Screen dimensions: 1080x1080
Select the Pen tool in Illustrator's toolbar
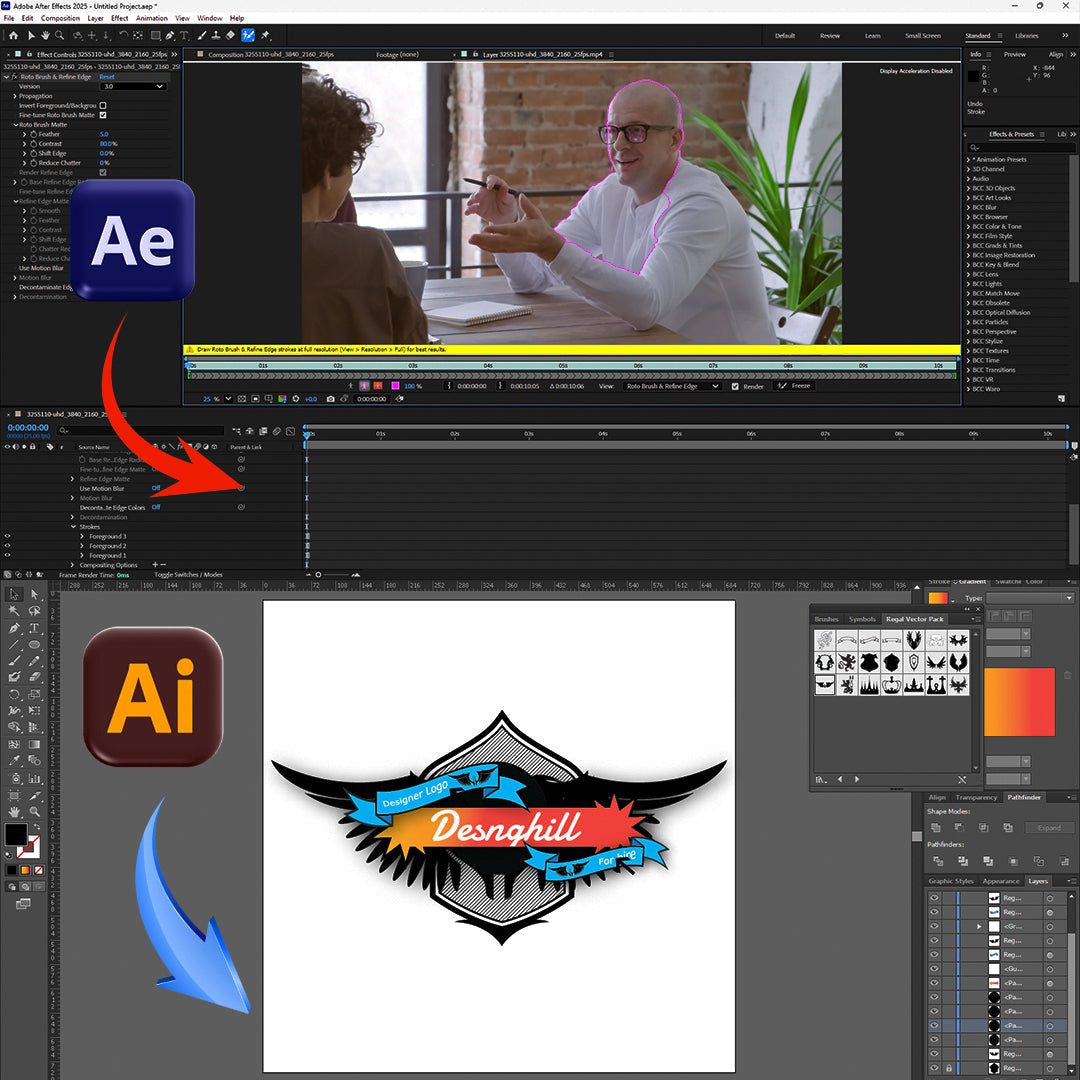[x=13, y=629]
